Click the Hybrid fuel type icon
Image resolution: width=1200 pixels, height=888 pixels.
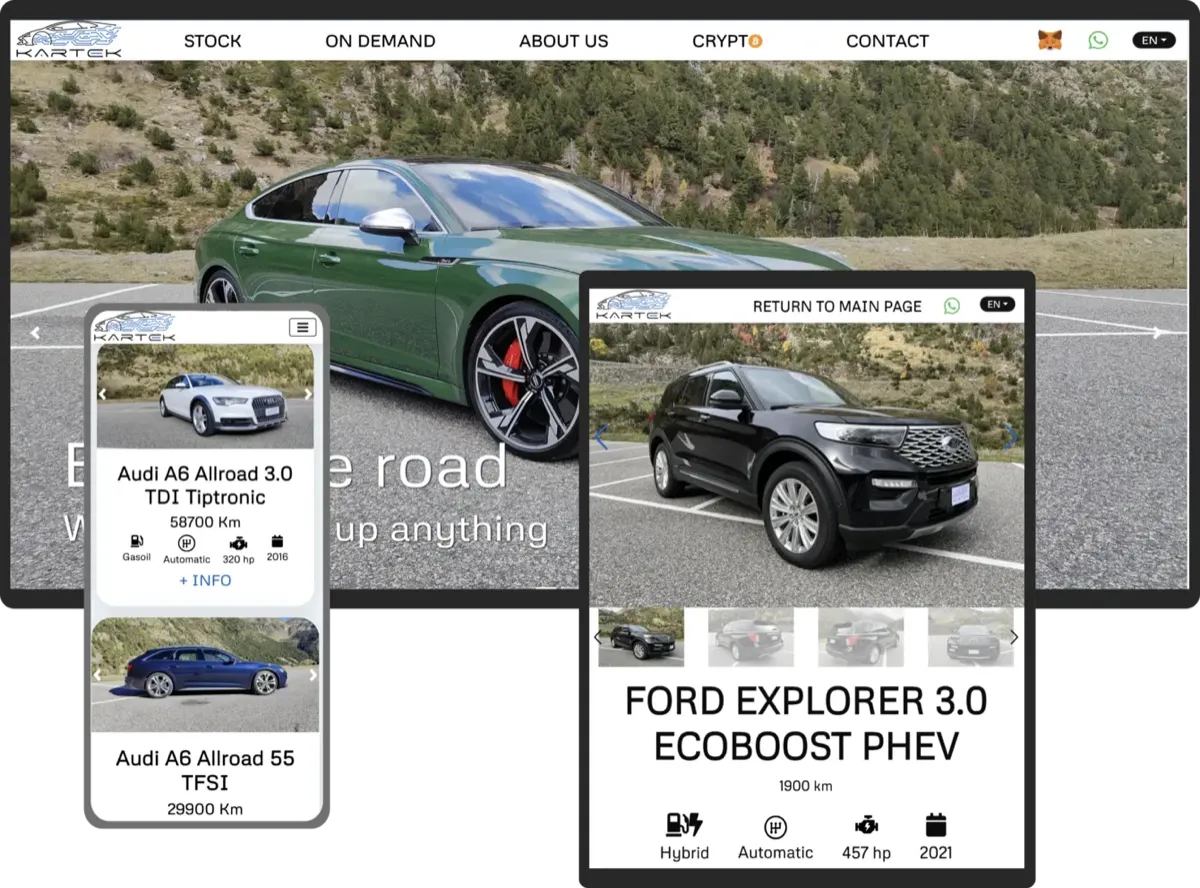(x=684, y=826)
